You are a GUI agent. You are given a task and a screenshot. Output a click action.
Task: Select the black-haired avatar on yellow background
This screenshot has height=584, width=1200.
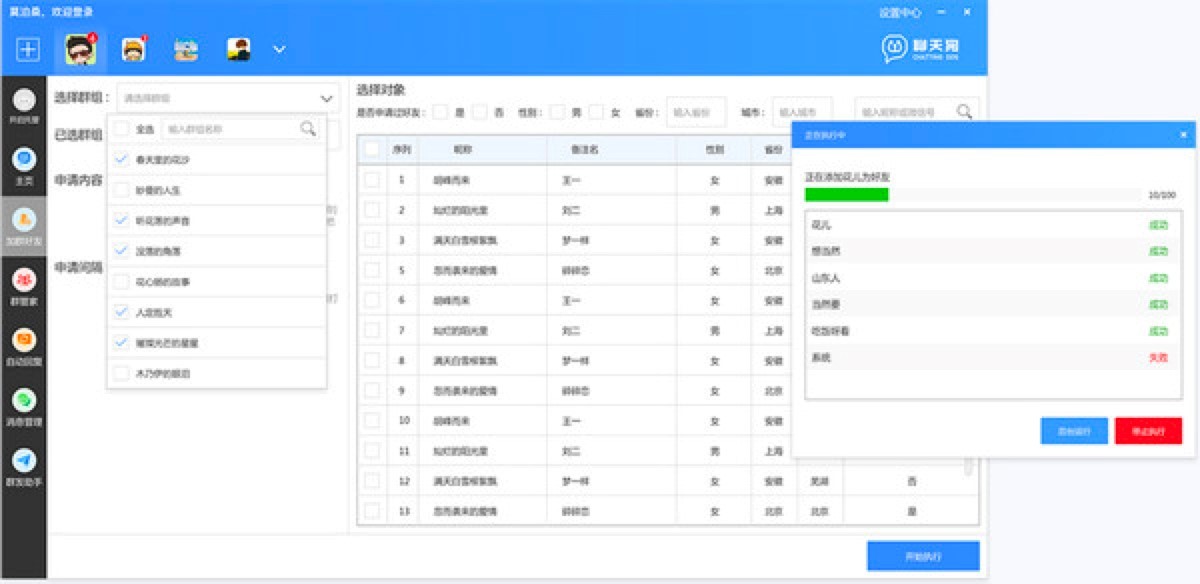[238, 49]
